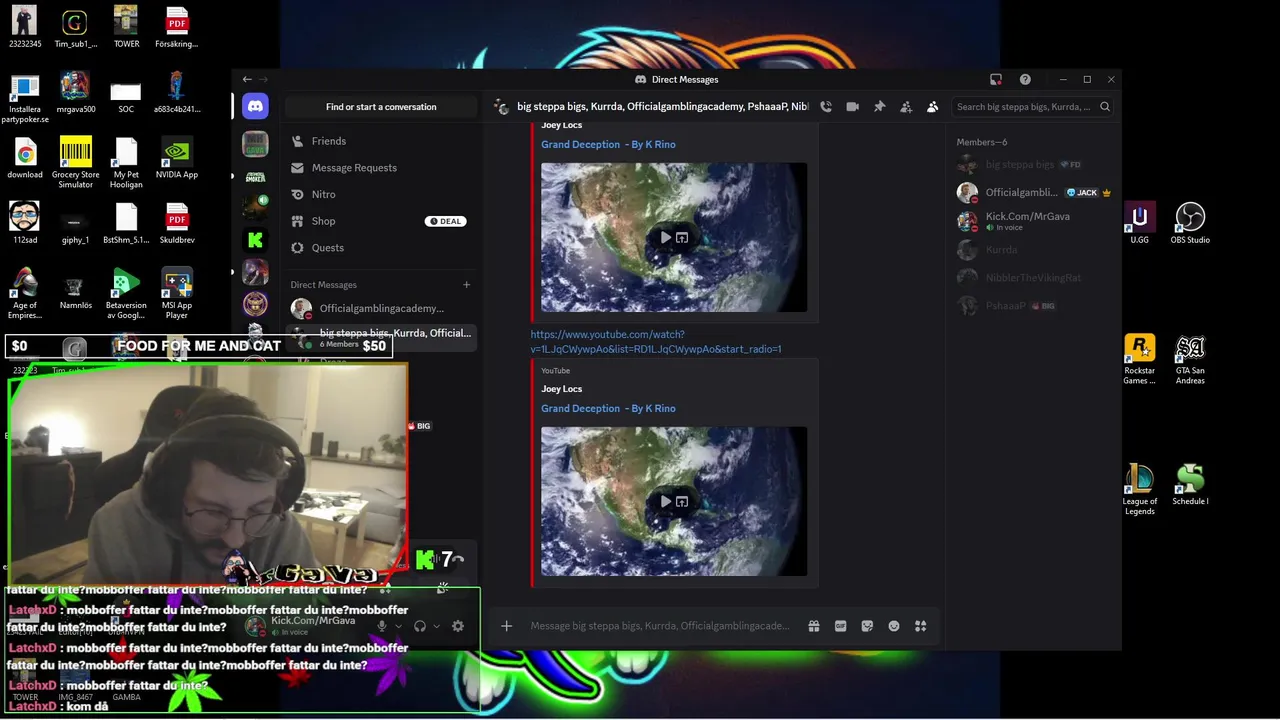Image resolution: width=1280 pixels, height=720 pixels.
Task: Click the message input field
Action: click(x=660, y=626)
